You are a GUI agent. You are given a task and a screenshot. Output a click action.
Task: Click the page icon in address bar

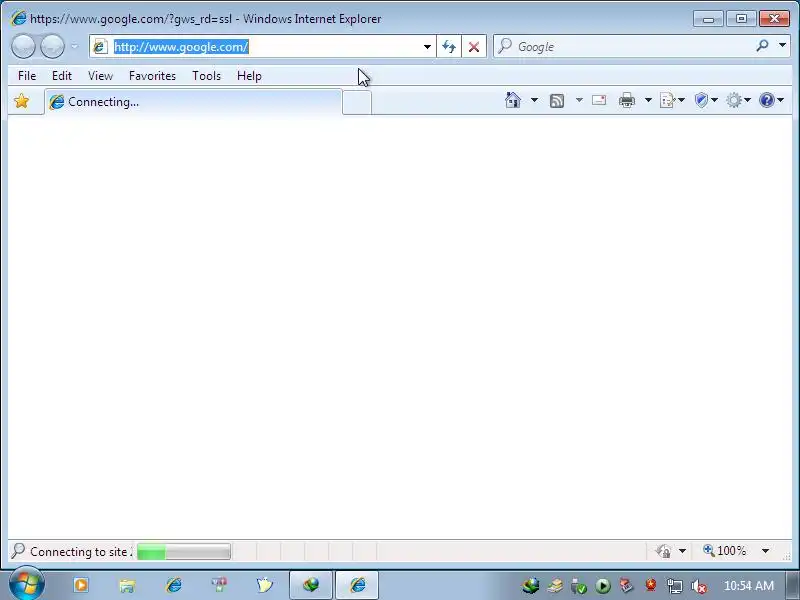100,46
